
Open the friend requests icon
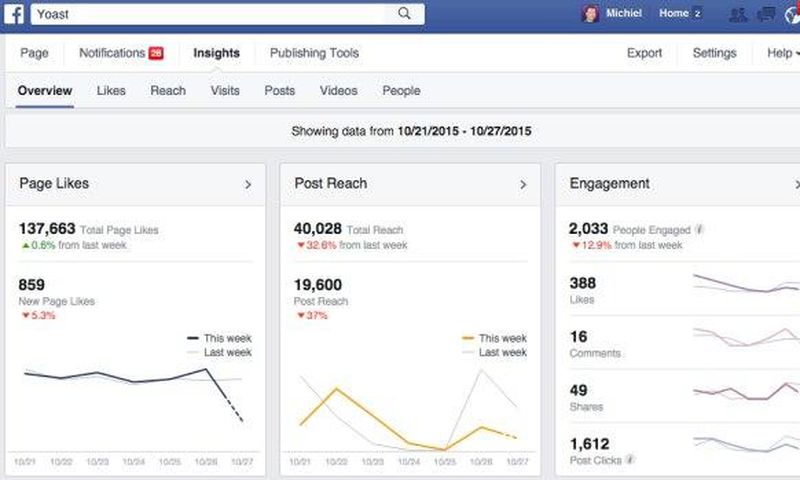coord(738,14)
